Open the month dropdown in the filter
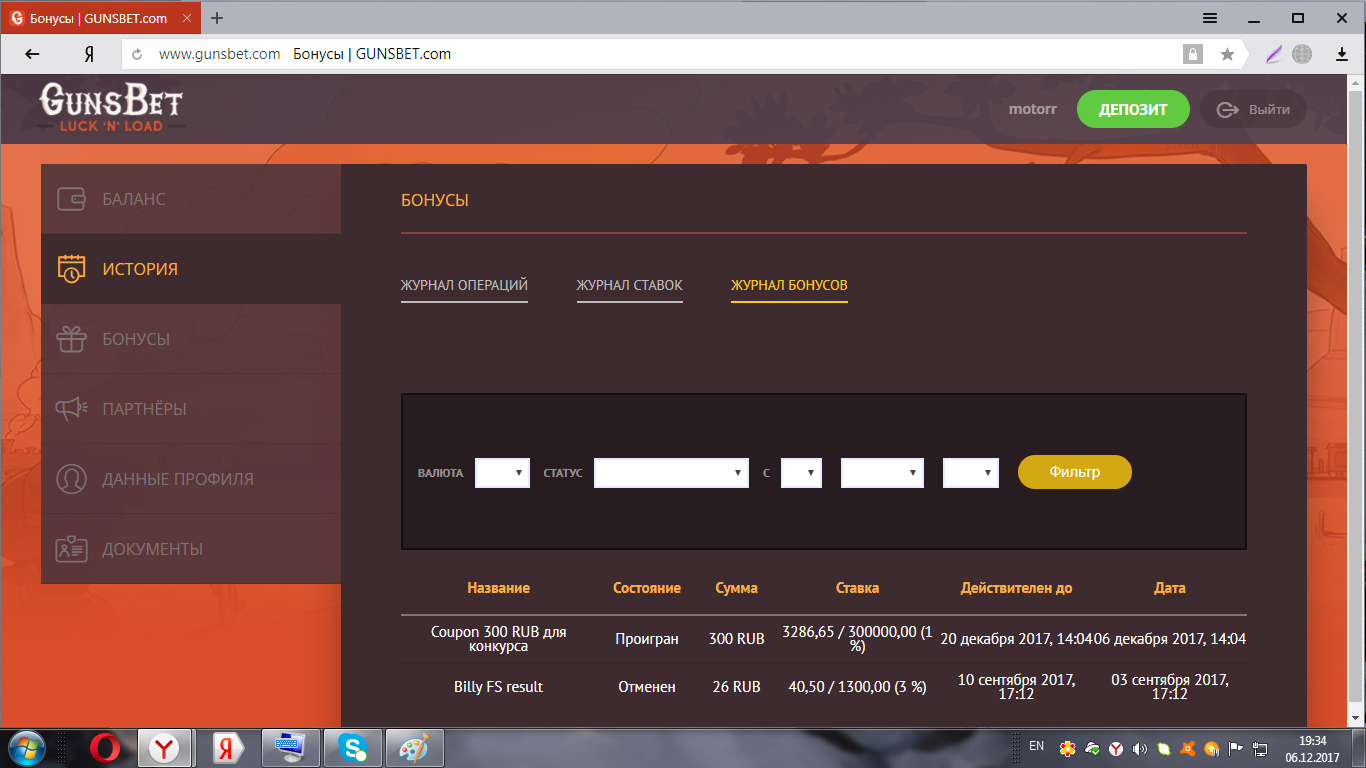The width and height of the screenshot is (1366, 768). coord(882,473)
